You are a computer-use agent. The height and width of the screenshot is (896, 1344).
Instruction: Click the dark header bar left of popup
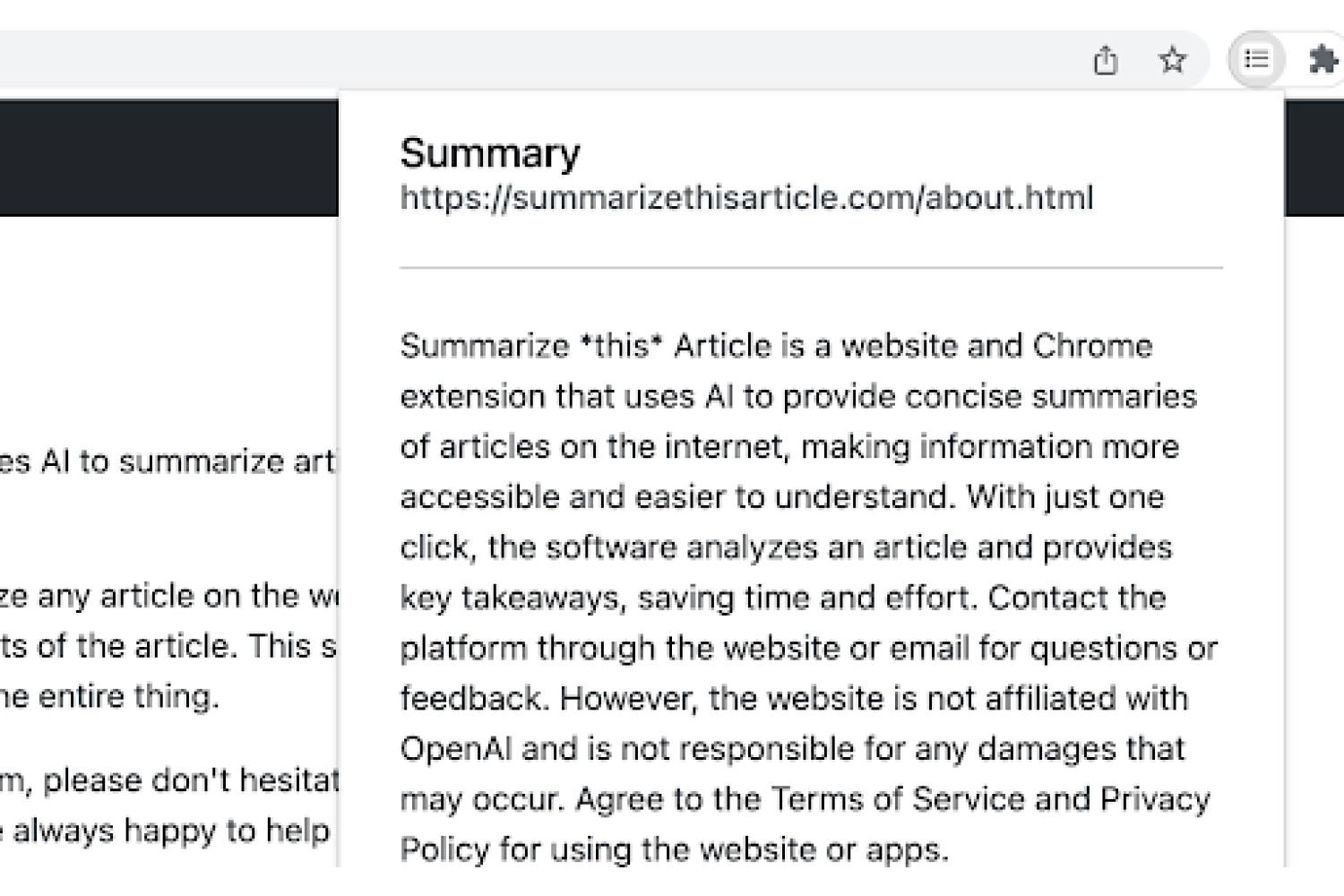click(169, 158)
